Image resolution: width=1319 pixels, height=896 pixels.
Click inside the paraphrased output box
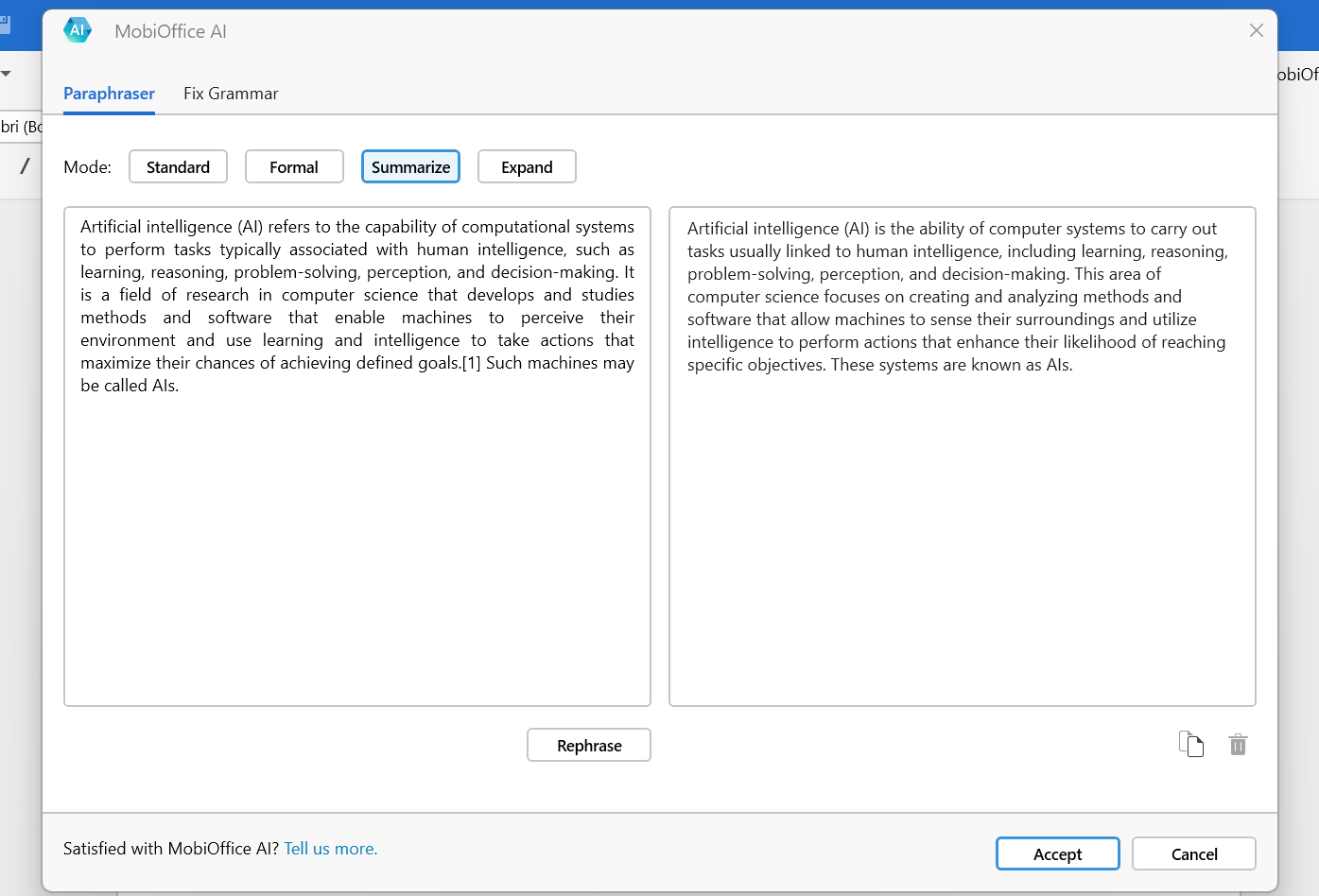tap(963, 457)
